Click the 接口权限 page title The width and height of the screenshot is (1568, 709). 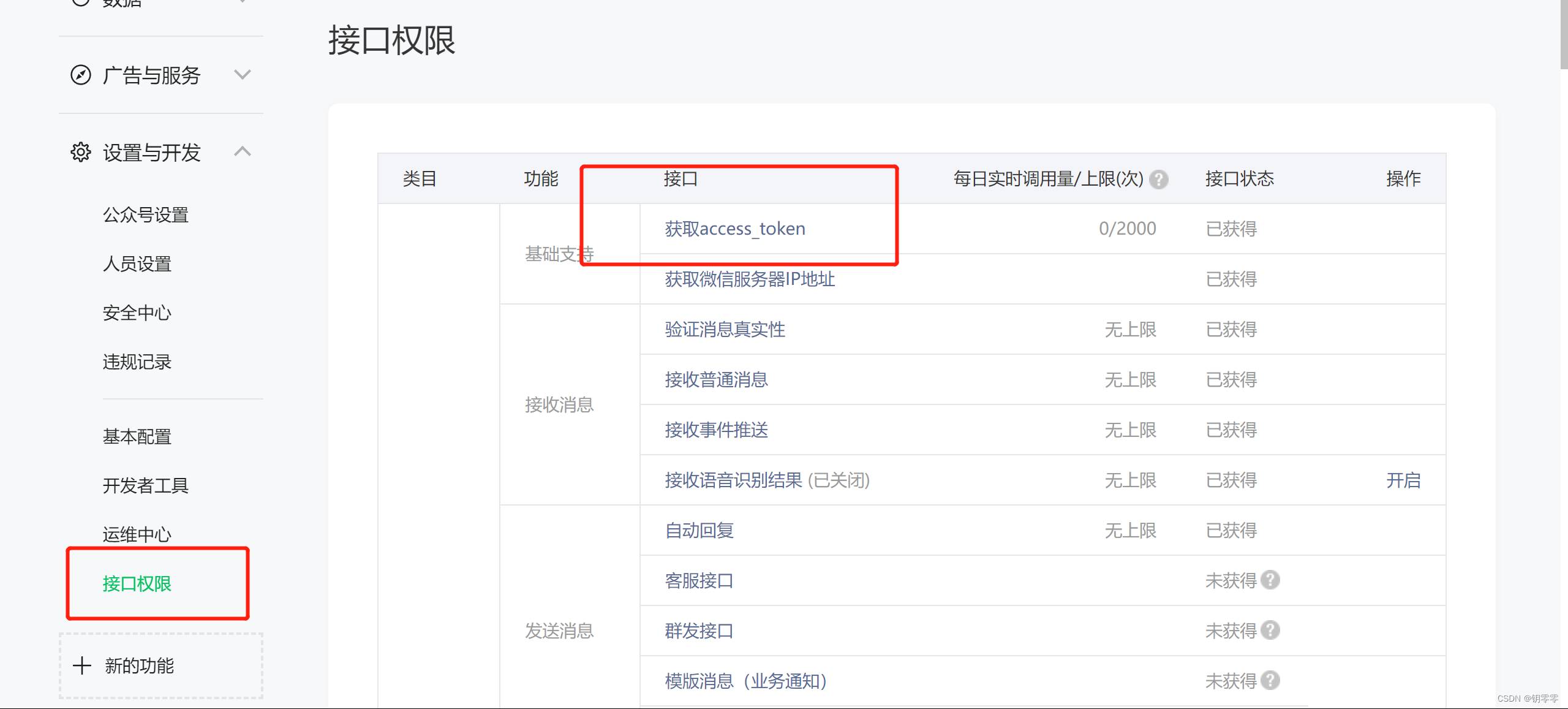(x=392, y=41)
